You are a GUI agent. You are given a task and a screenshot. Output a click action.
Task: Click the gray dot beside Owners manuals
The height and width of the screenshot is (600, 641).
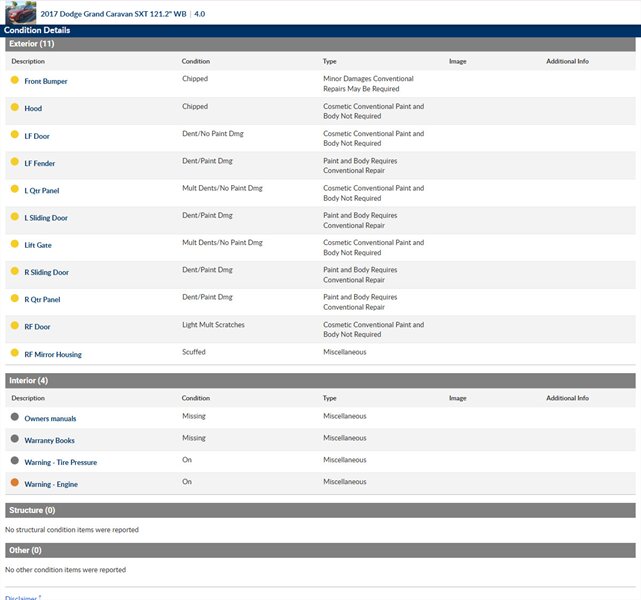(x=14, y=417)
